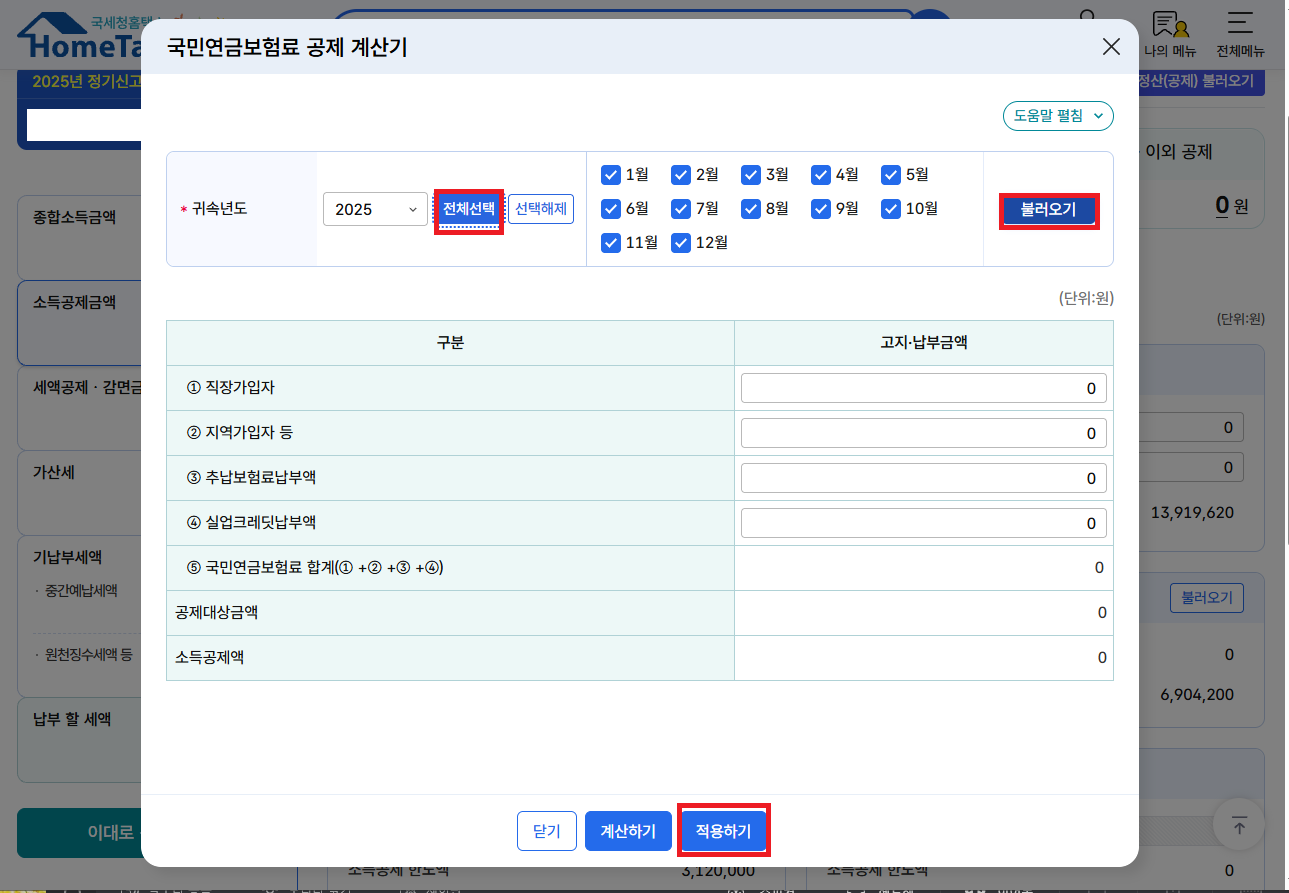Image resolution: width=1289 pixels, height=893 pixels.
Task: Expand the 도움말 펼침 help section
Action: click(x=1058, y=116)
